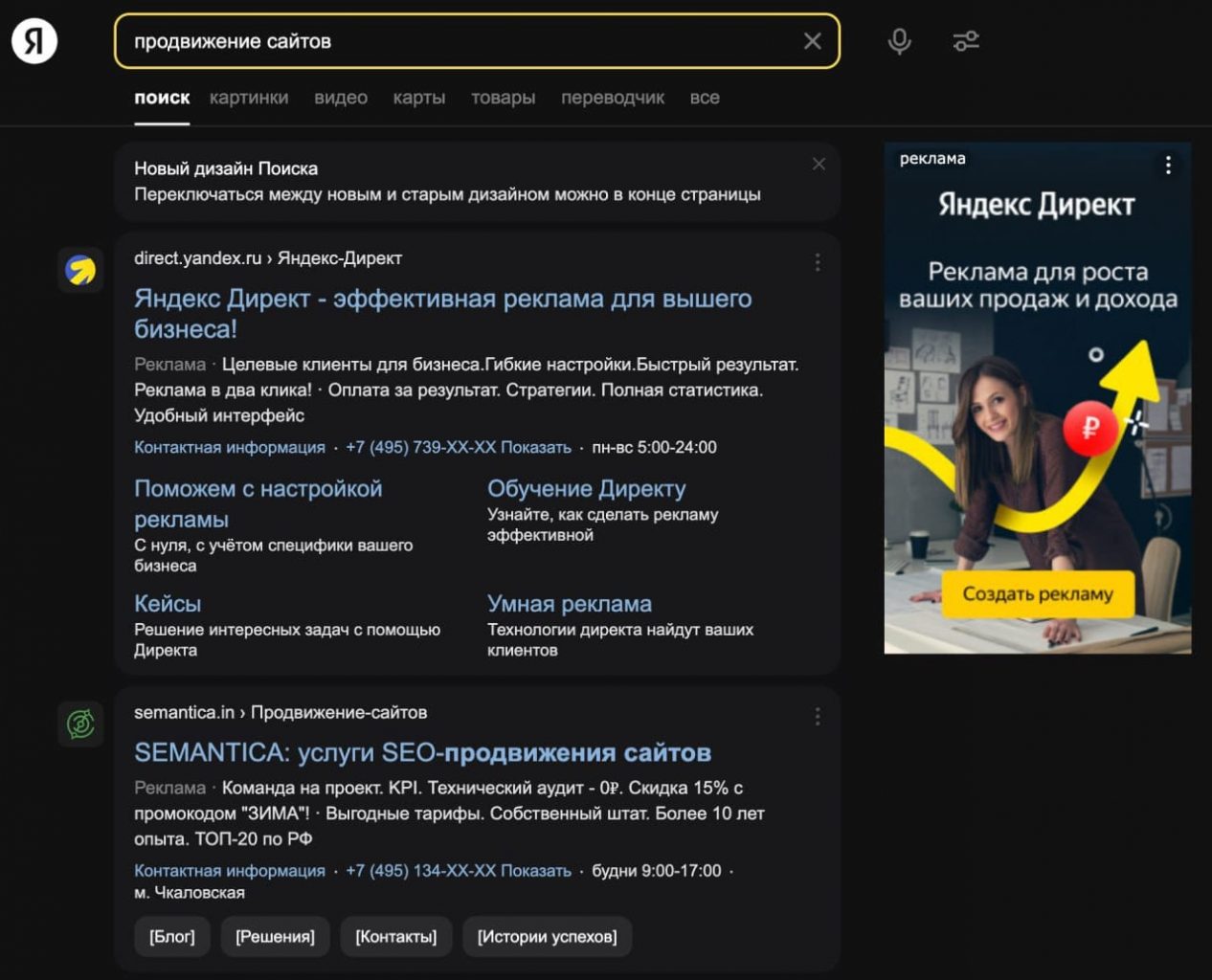Click the Semantica site favicon
1212x980 pixels.
[80, 724]
